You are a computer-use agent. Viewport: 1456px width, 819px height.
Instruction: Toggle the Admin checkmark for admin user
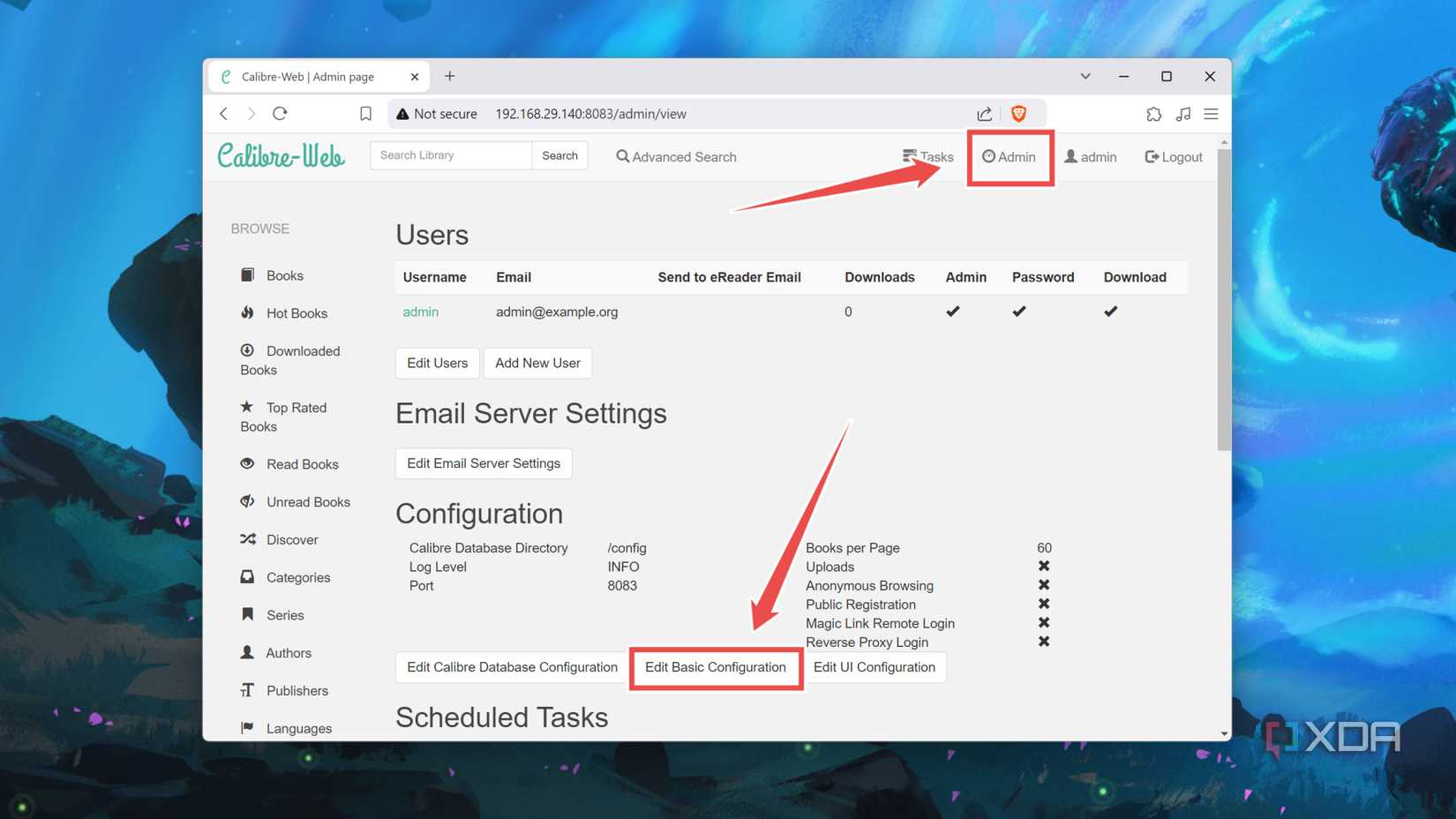[x=953, y=311]
